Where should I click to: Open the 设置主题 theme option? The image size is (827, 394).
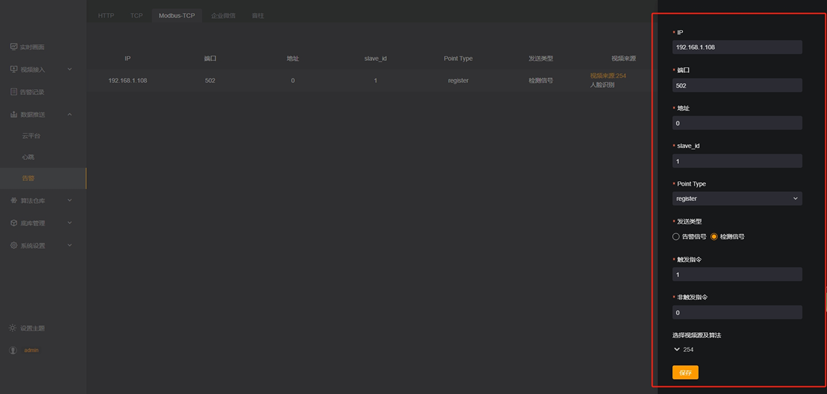33,328
